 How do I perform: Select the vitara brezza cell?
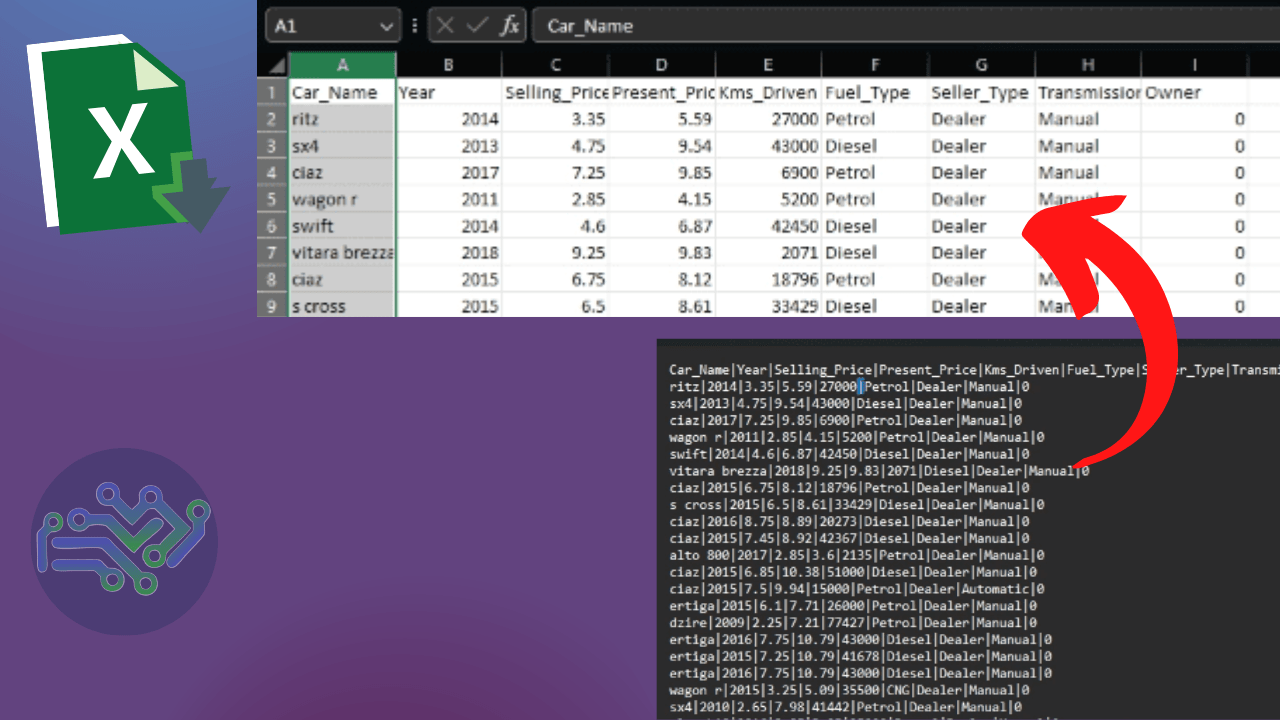click(342, 253)
